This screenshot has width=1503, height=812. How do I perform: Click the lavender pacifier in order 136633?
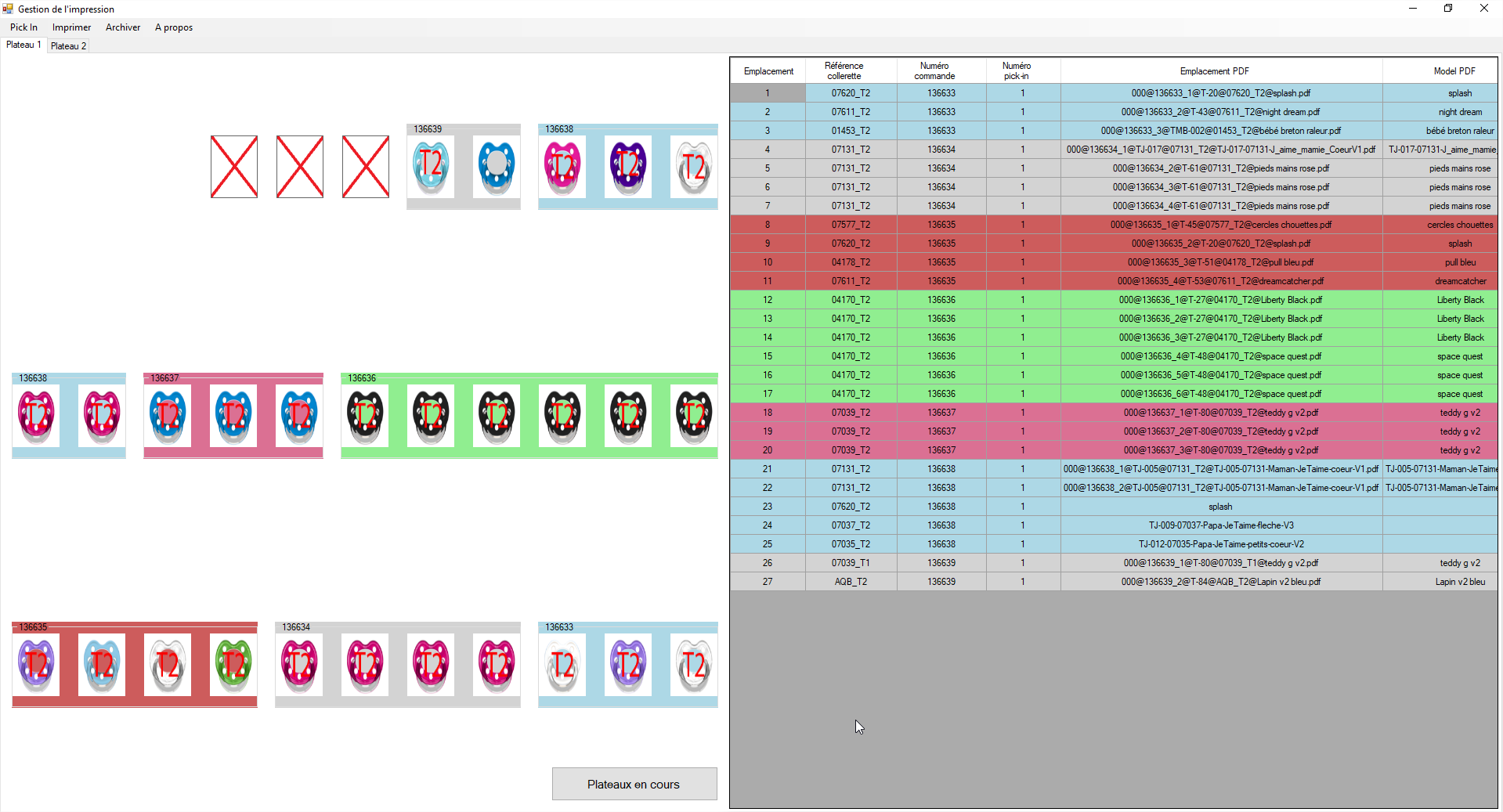coord(628,665)
